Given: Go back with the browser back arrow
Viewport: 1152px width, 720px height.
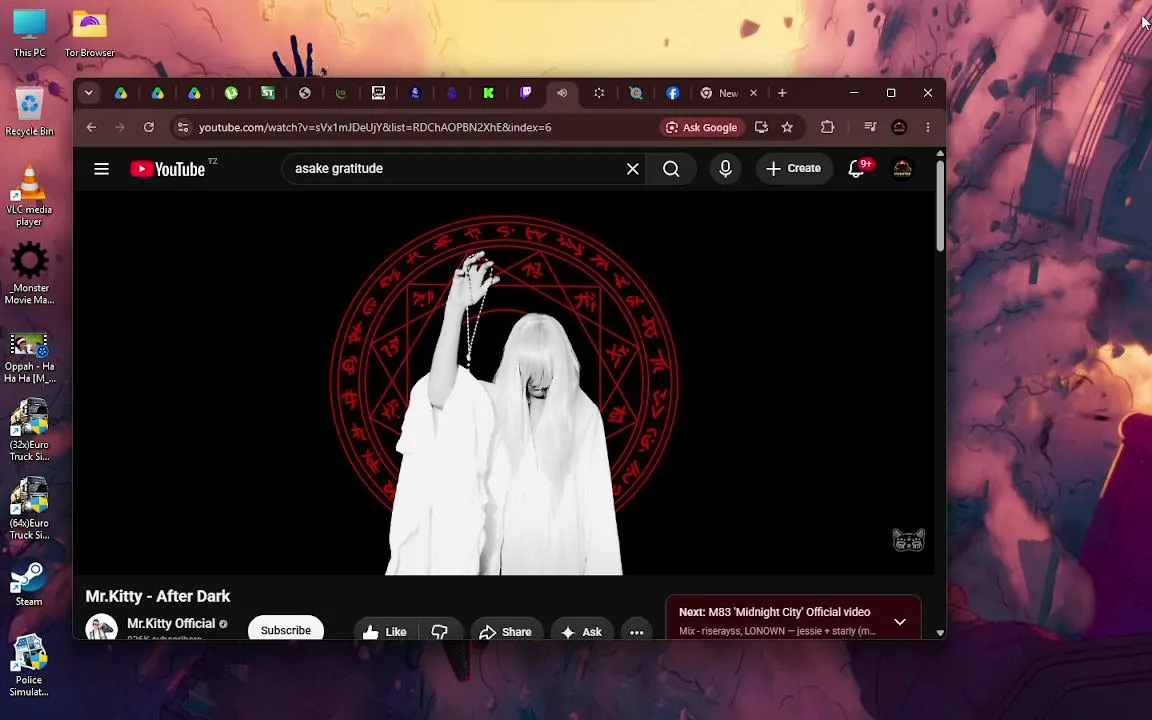Looking at the screenshot, I should point(91,127).
